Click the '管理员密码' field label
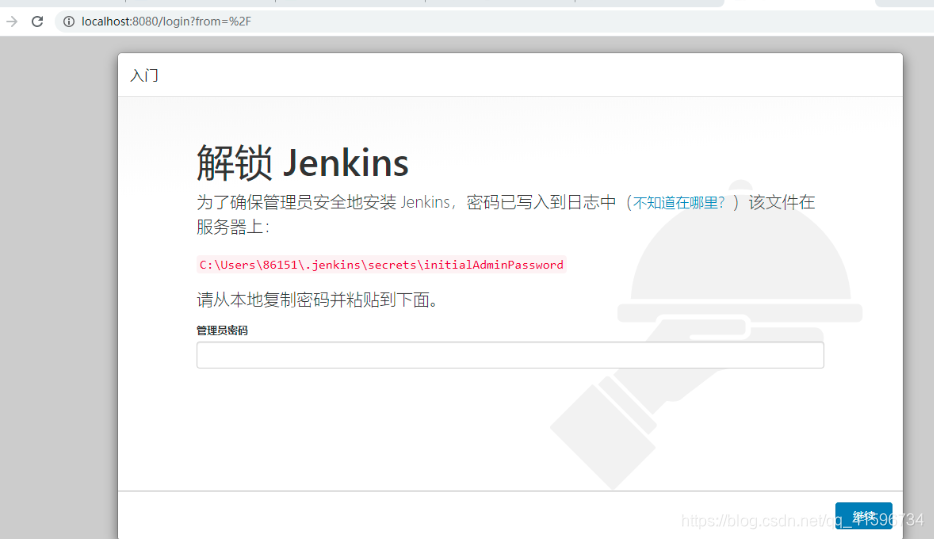The height and width of the screenshot is (539, 934). (x=222, y=331)
